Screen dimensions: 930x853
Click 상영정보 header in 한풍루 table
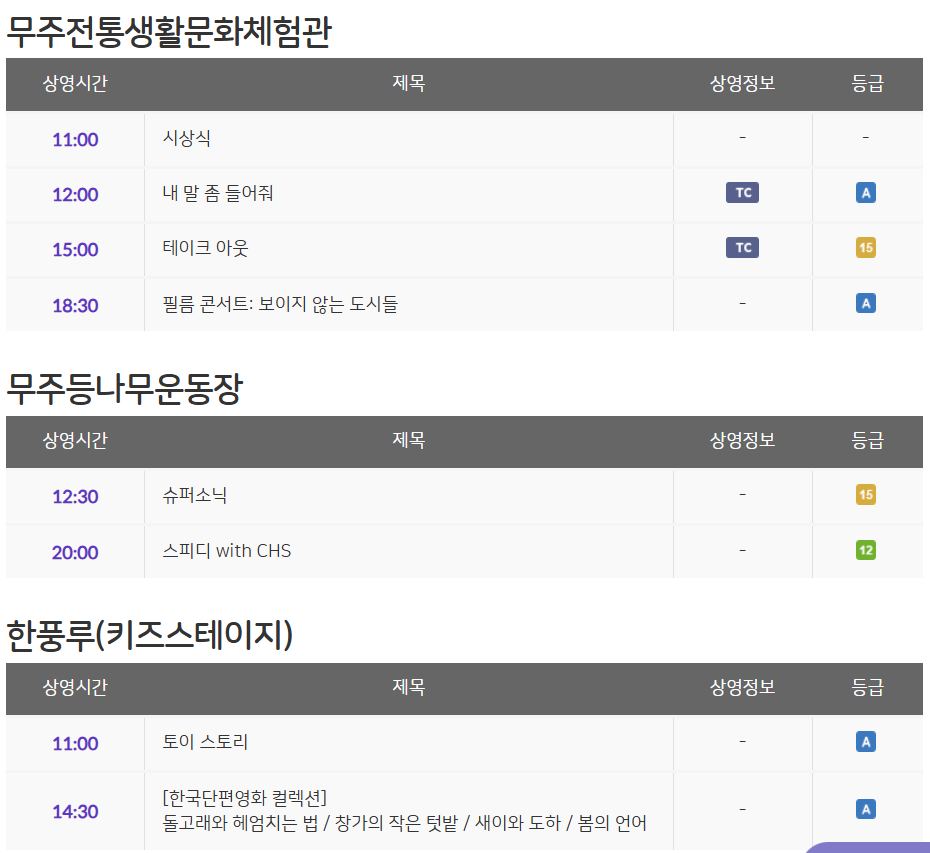pos(743,687)
